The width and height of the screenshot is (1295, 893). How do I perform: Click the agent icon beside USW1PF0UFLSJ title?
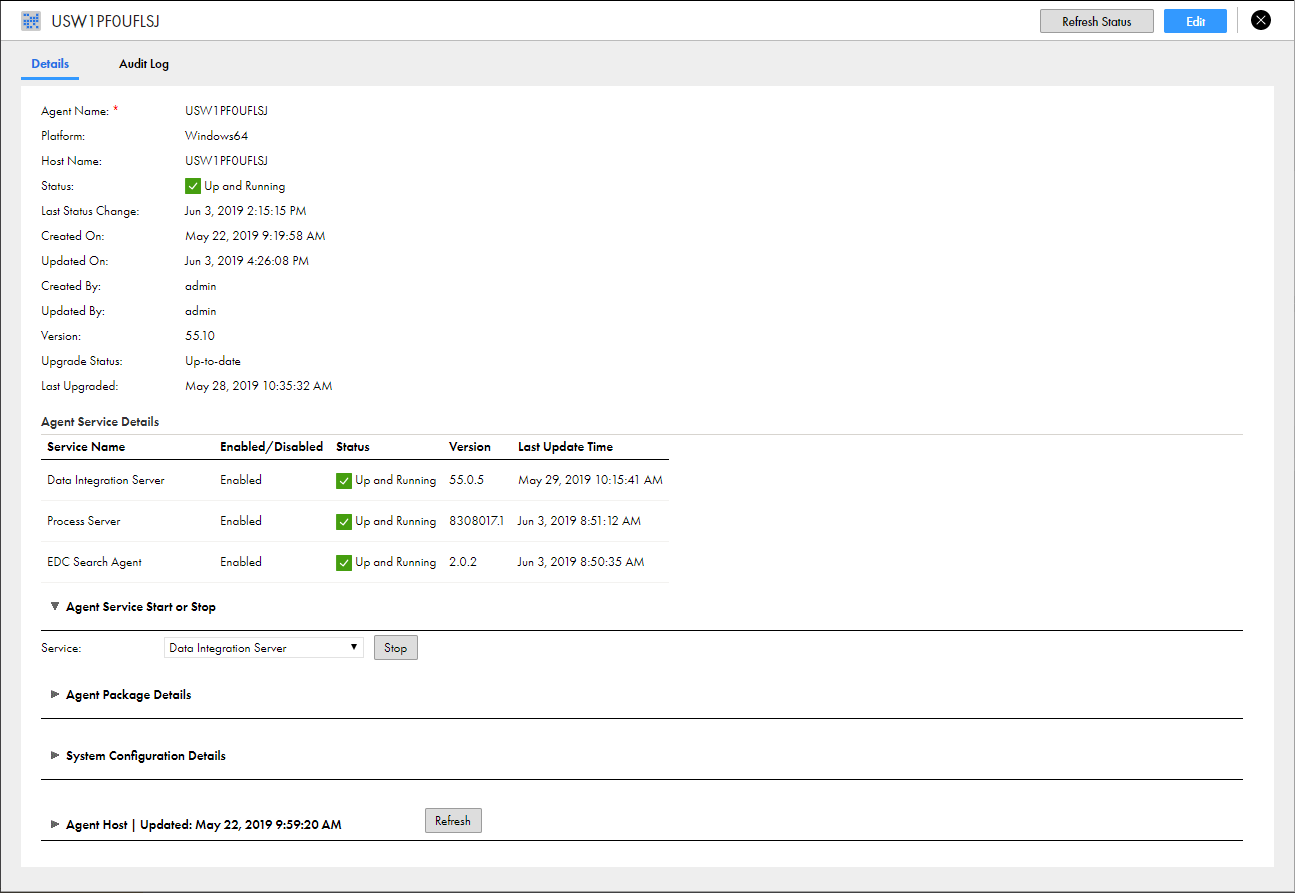click(x=31, y=21)
